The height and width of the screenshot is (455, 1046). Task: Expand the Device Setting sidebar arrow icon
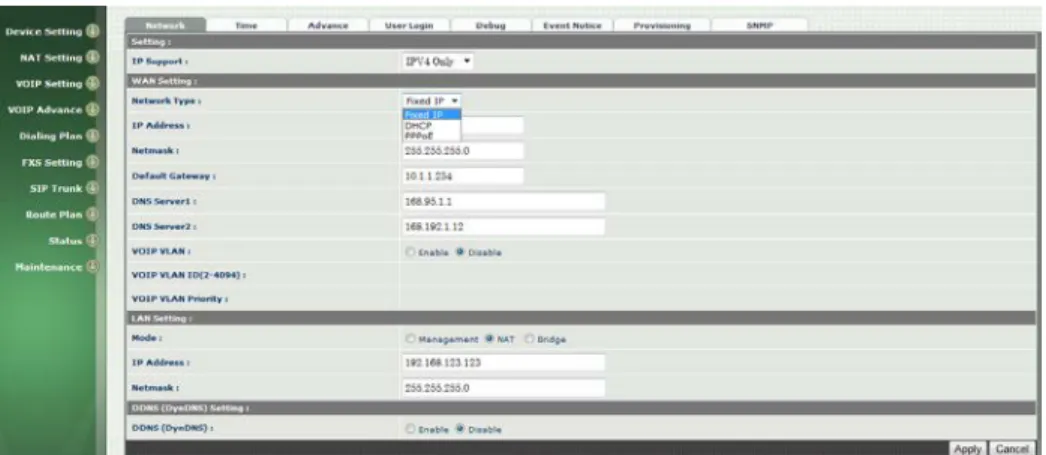[x=93, y=31]
